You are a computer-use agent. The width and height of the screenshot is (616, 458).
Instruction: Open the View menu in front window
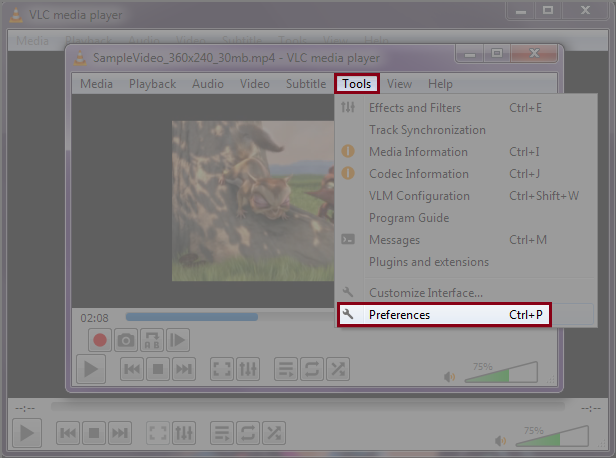(x=400, y=84)
